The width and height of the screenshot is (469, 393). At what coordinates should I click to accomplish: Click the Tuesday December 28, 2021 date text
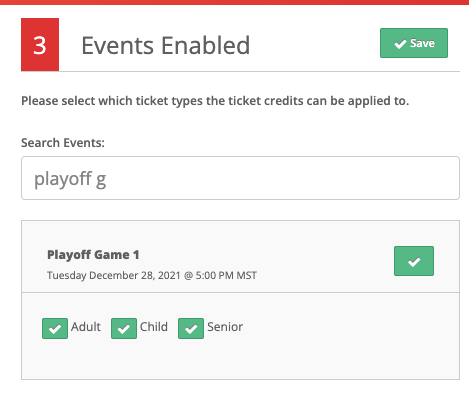(x=113, y=276)
